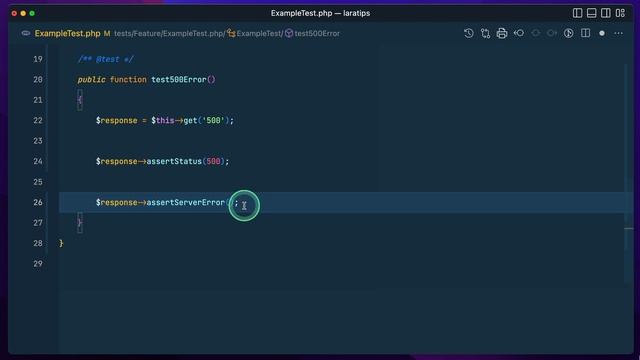Image resolution: width=640 pixels, height=360 pixels.
Task: Click the greyed middle change navigation icon
Action: pyautogui.click(x=536, y=33)
